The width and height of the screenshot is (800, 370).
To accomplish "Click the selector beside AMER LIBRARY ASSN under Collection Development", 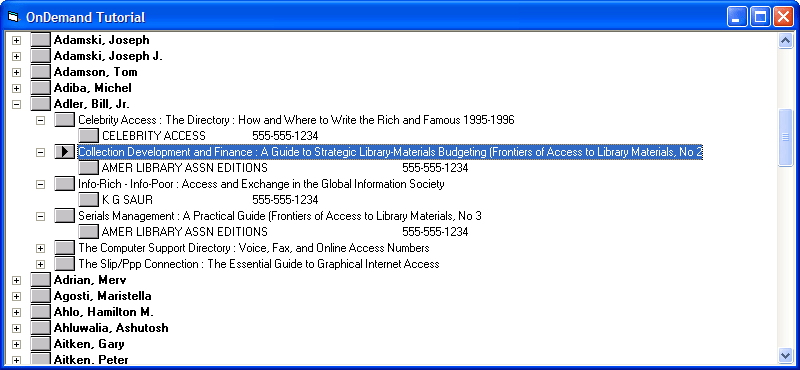I will [89, 168].
